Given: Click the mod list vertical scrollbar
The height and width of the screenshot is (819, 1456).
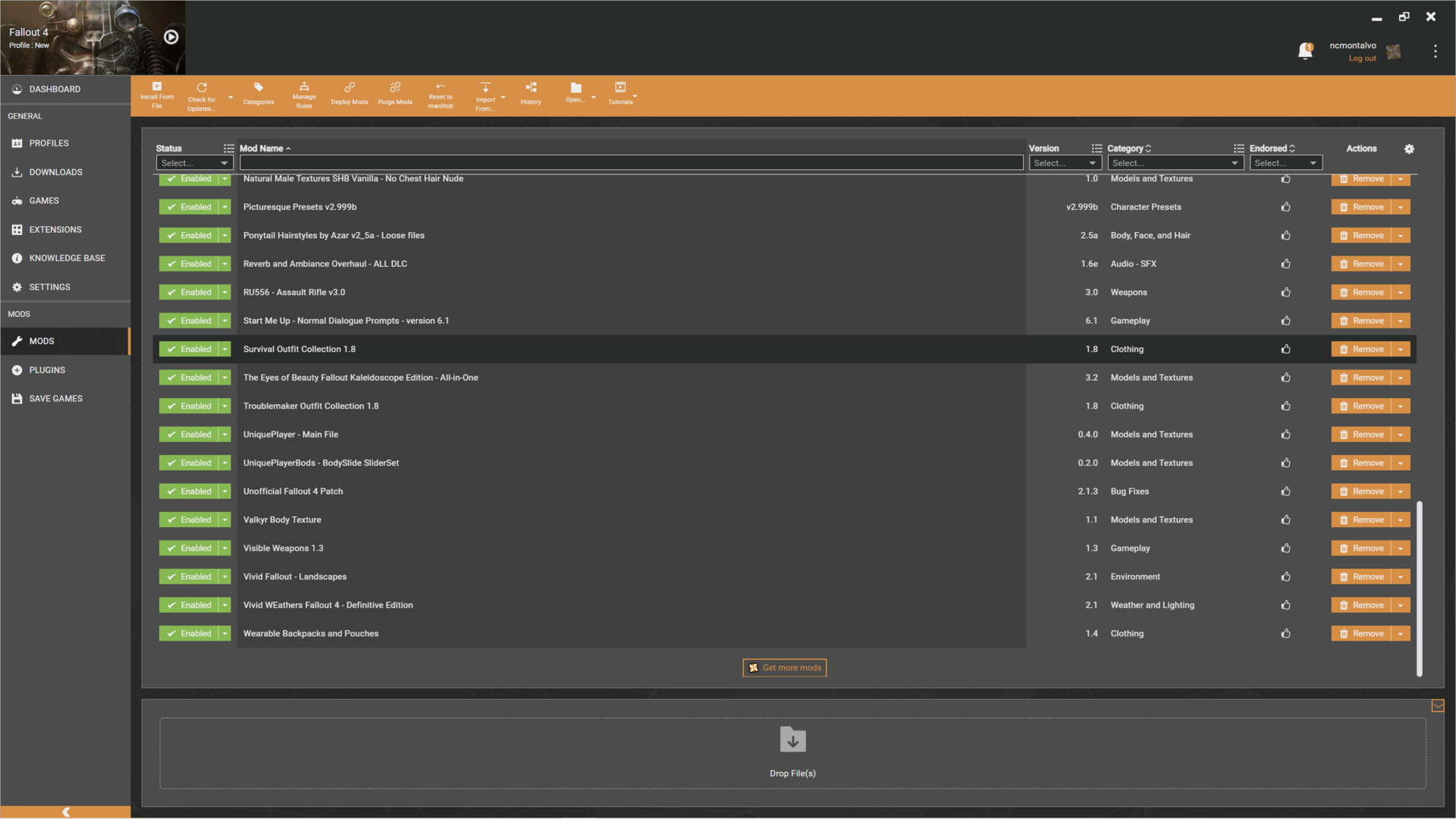Looking at the screenshot, I should click(1419, 588).
